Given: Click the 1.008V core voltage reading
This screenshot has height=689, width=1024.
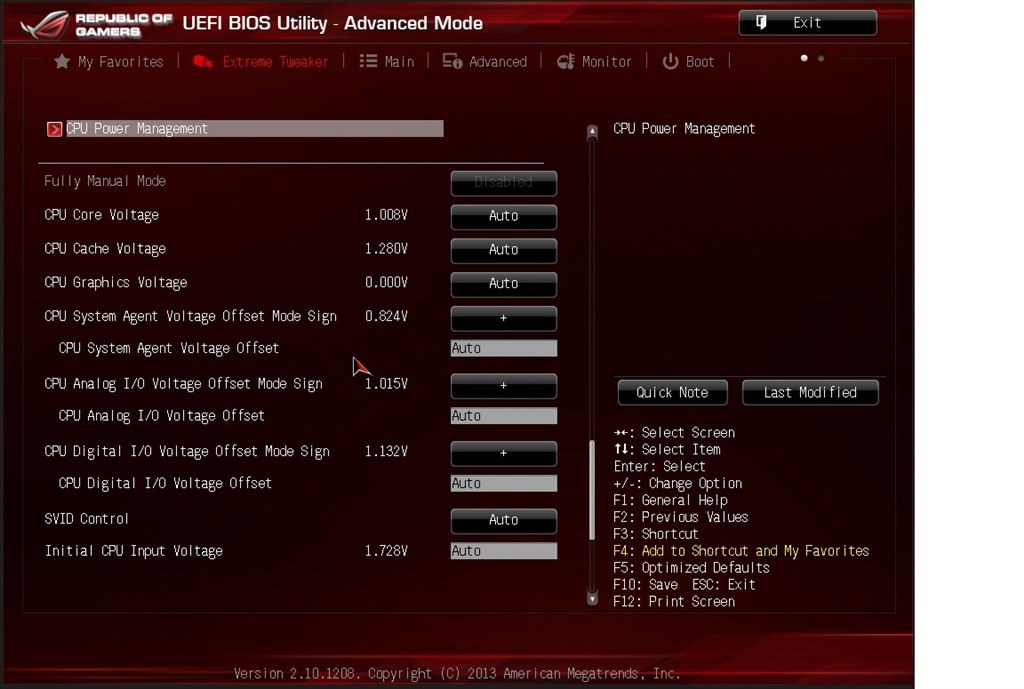Looking at the screenshot, I should point(386,215).
